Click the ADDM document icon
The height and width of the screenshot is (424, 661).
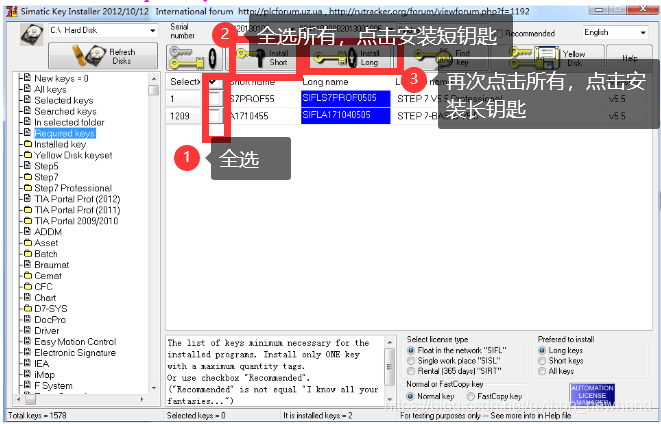27,231
